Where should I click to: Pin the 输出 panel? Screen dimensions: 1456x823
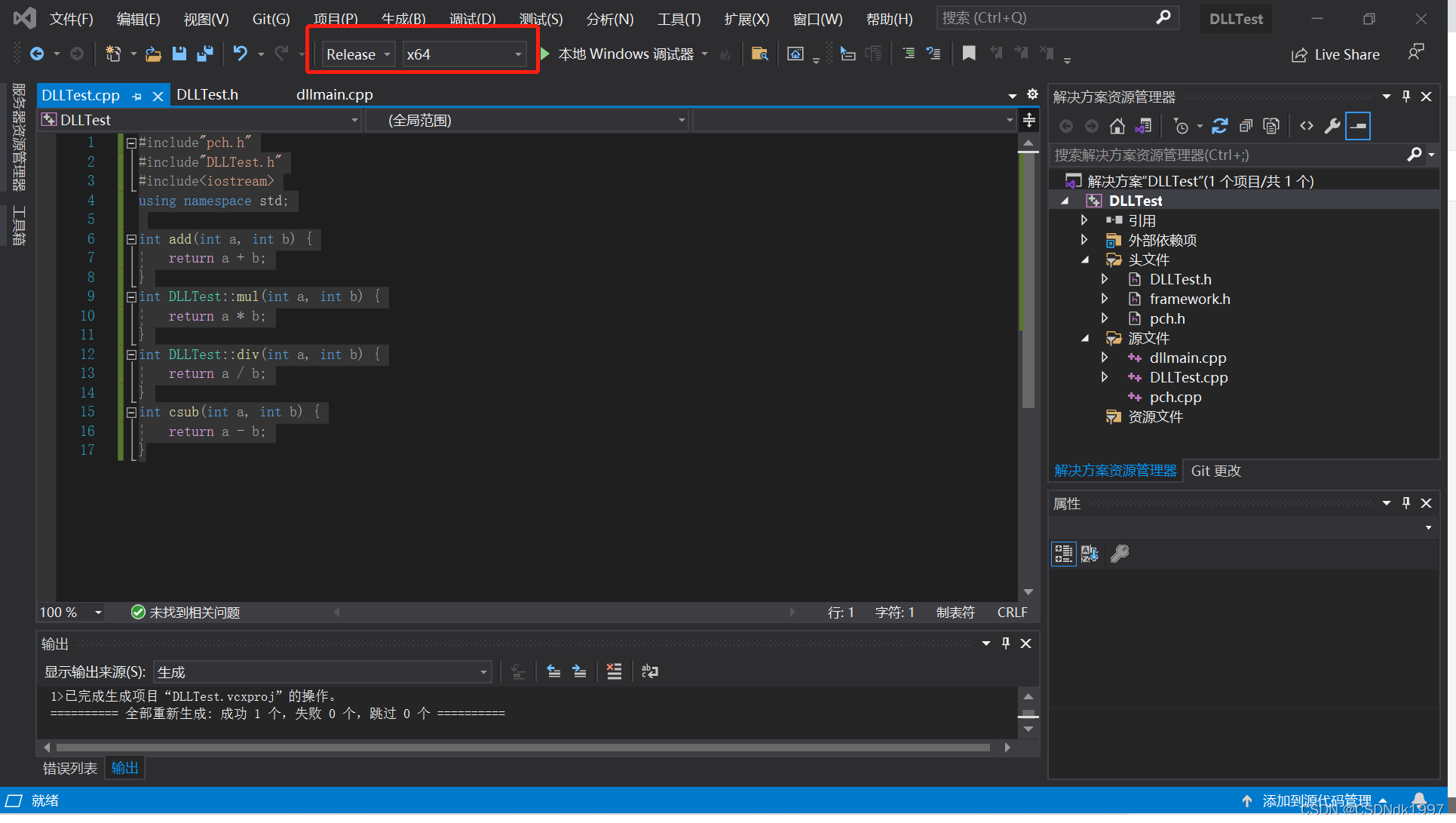(1005, 643)
